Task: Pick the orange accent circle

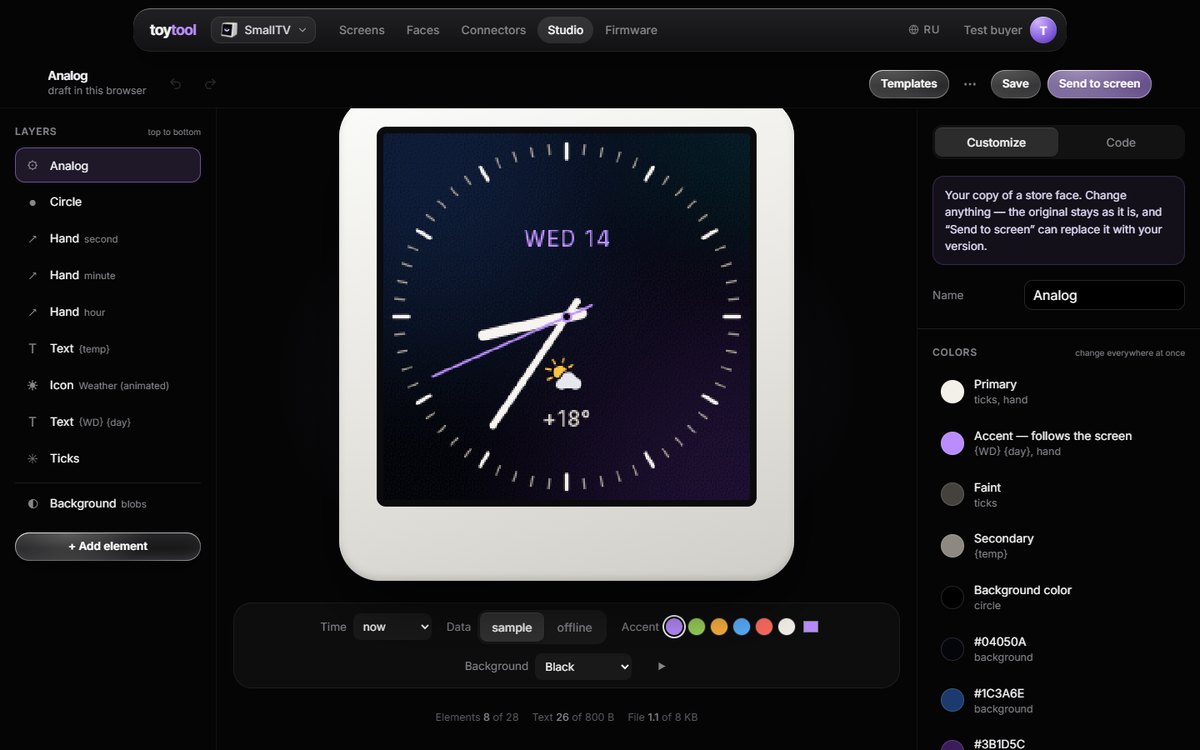Action: [x=719, y=627]
